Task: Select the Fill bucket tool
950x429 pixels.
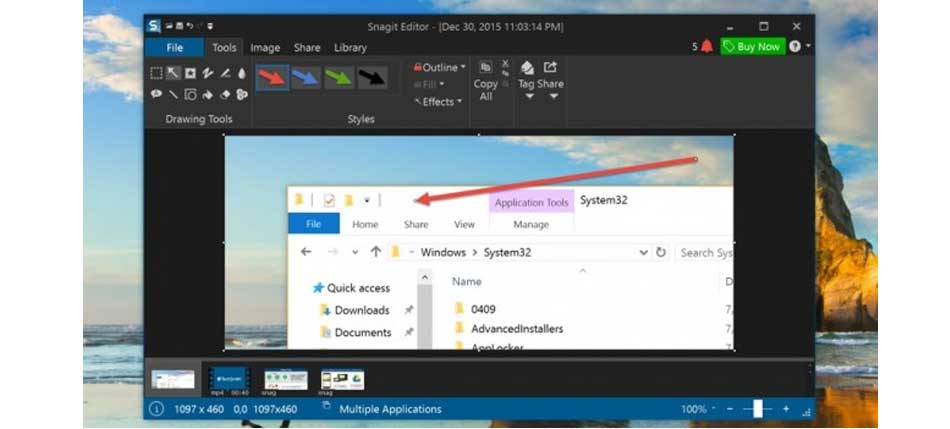Action: (208, 94)
